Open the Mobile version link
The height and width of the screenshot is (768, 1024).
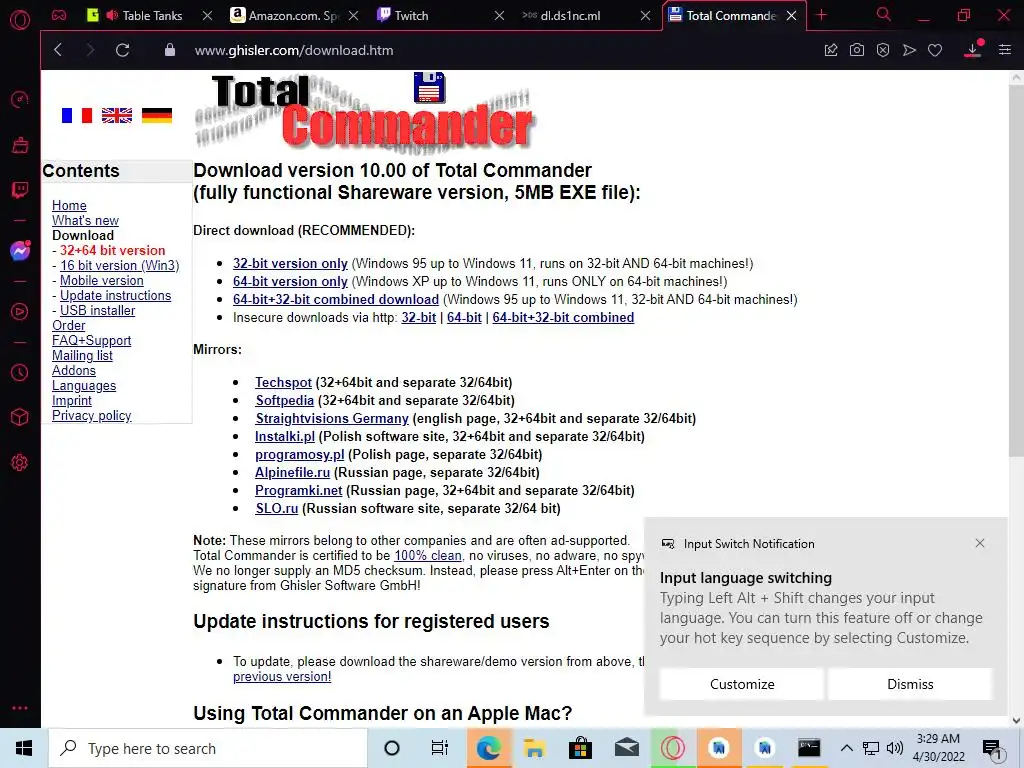pos(102,280)
